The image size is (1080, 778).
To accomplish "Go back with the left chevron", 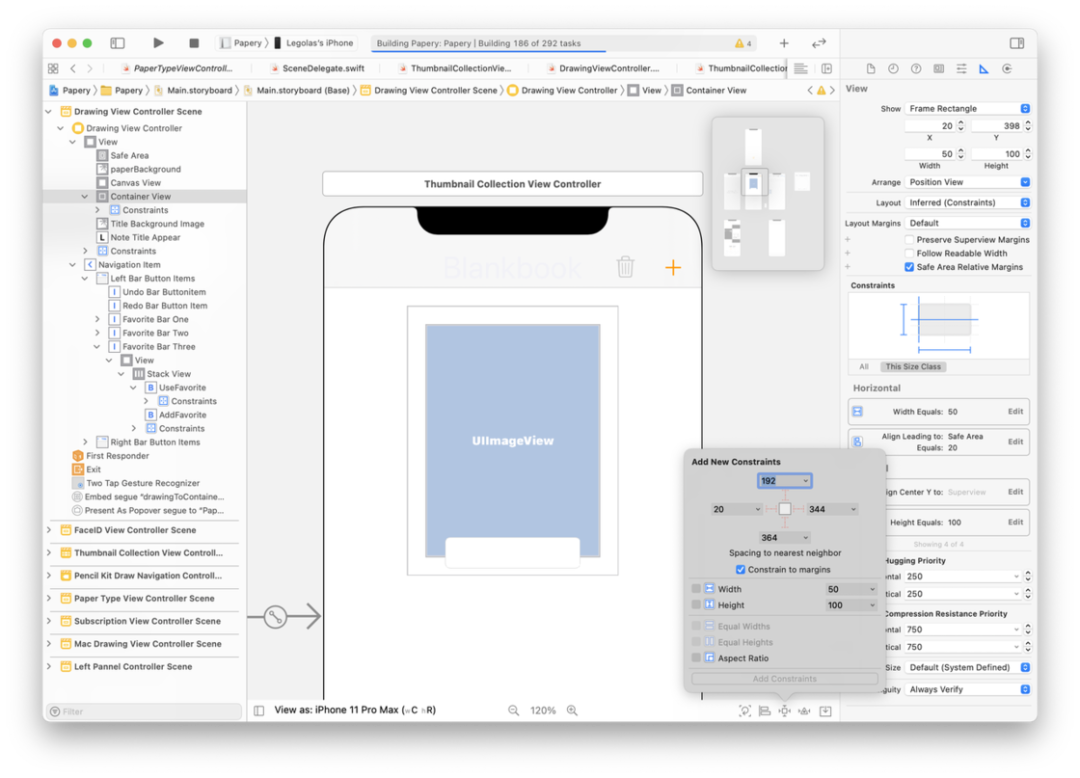I will 73,68.
